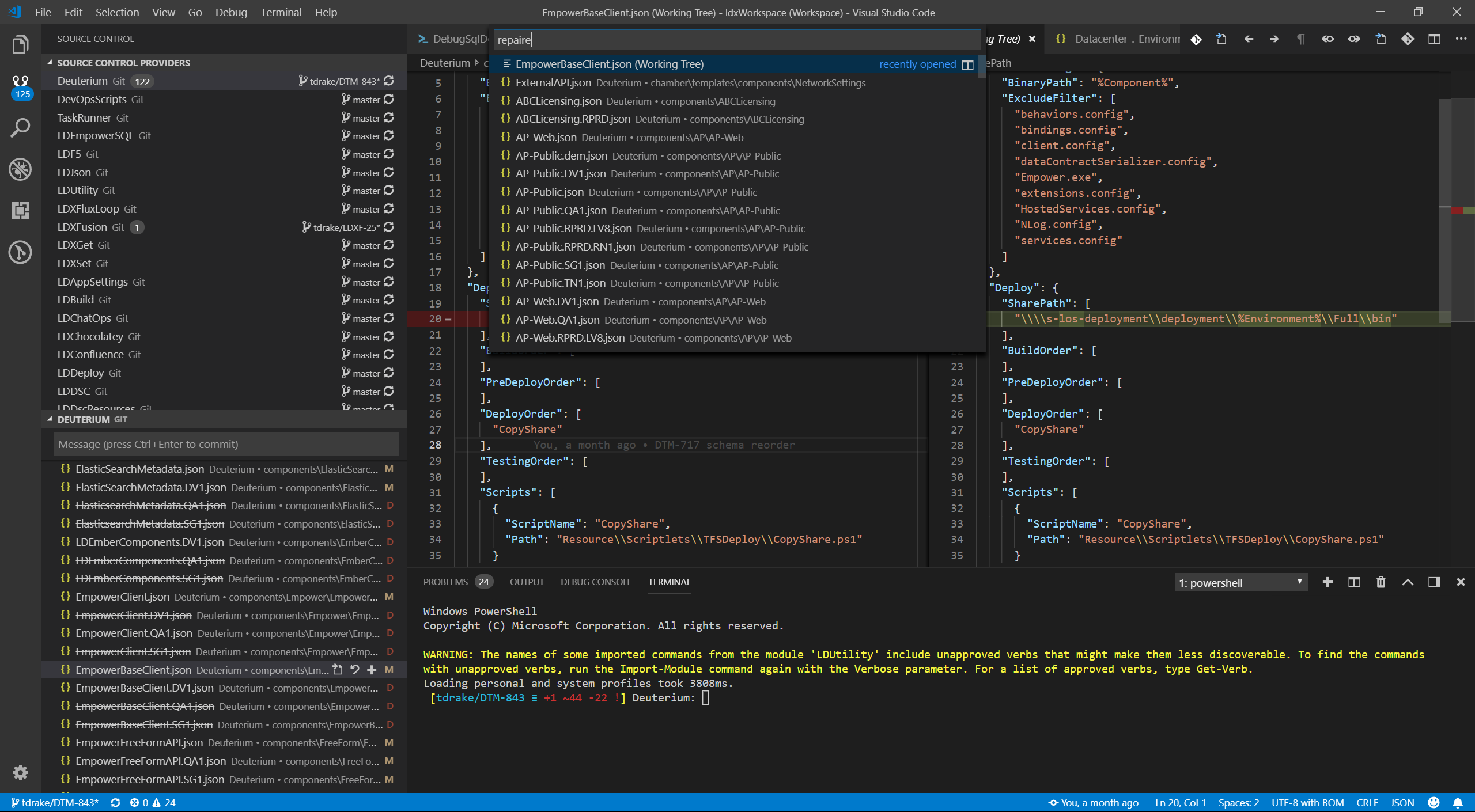Switch to the PROBLEMS tab
This screenshot has width=1475, height=812.
click(x=445, y=582)
